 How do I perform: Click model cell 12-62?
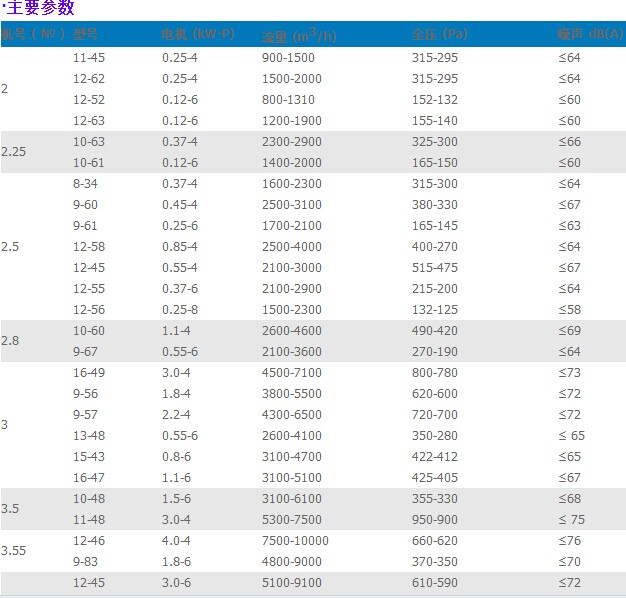pos(89,79)
